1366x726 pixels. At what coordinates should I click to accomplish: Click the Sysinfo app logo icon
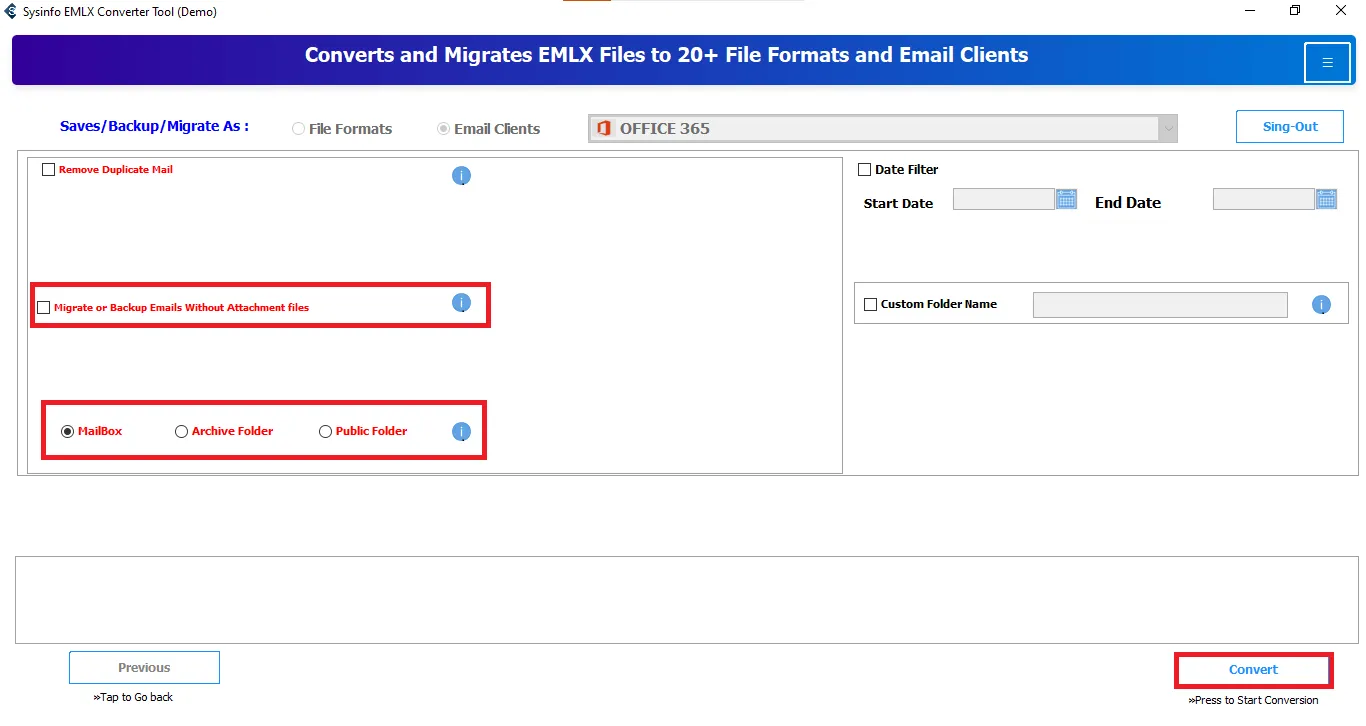11,12
